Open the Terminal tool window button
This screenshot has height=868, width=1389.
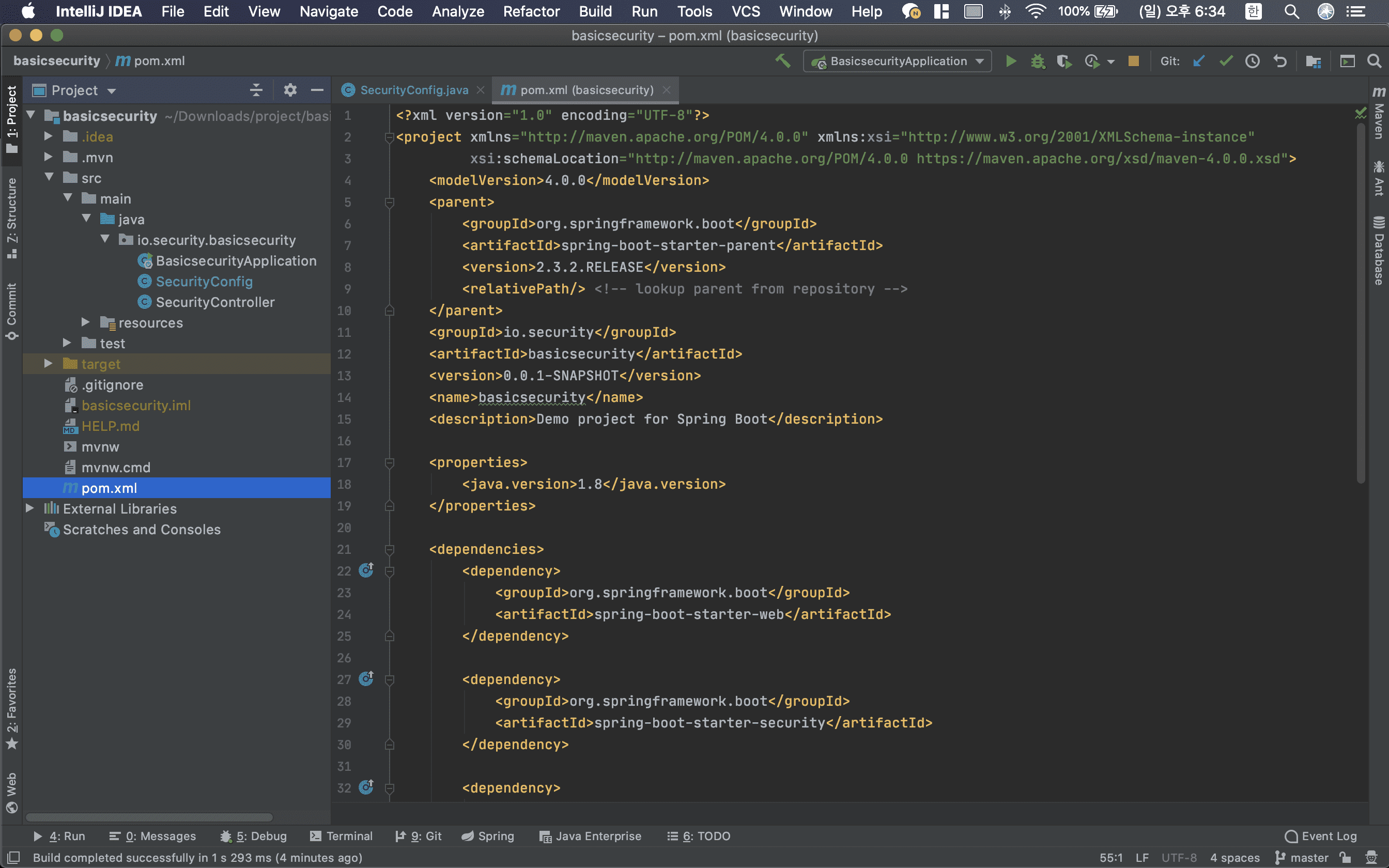pyautogui.click(x=341, y=836)
